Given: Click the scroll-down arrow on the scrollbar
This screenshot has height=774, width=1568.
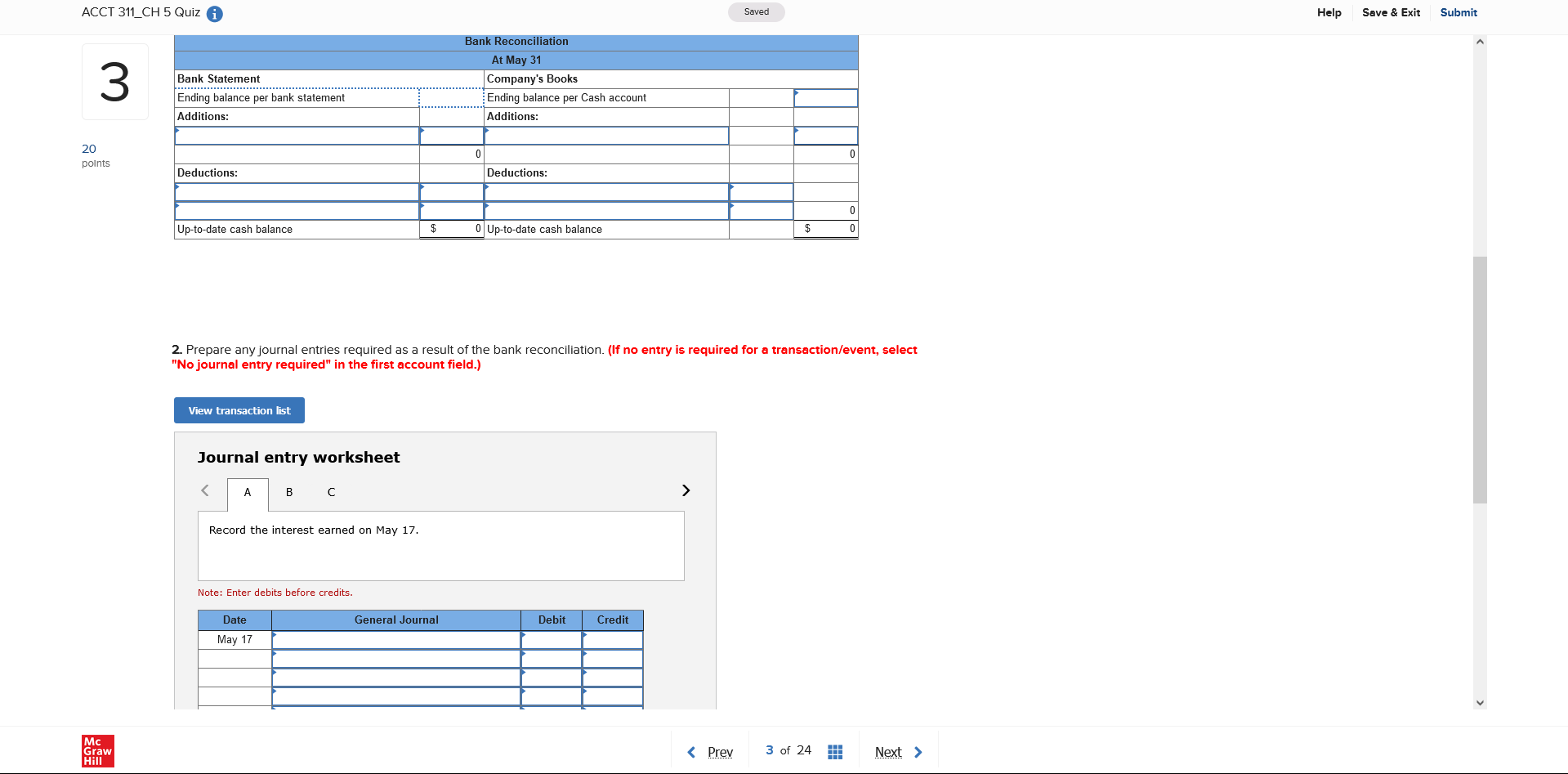Looking at the screenshot, I should pos(1480,702).
